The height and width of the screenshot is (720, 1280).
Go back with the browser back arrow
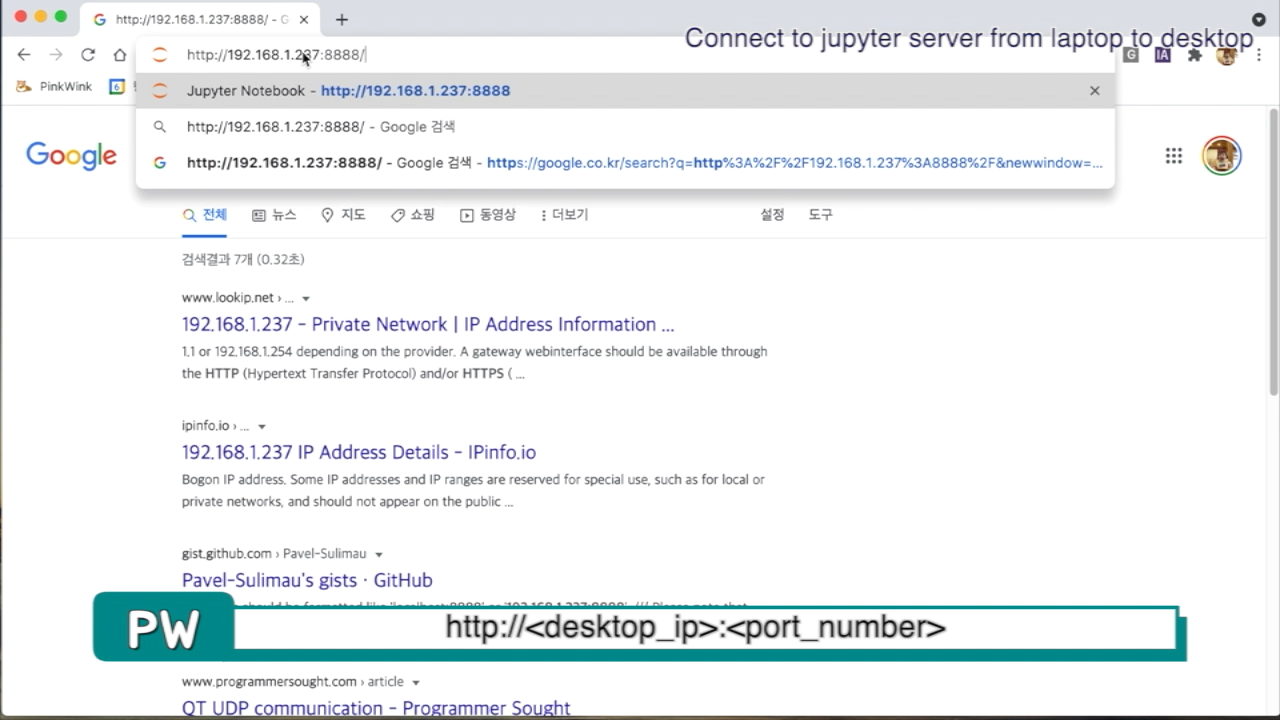24,55
